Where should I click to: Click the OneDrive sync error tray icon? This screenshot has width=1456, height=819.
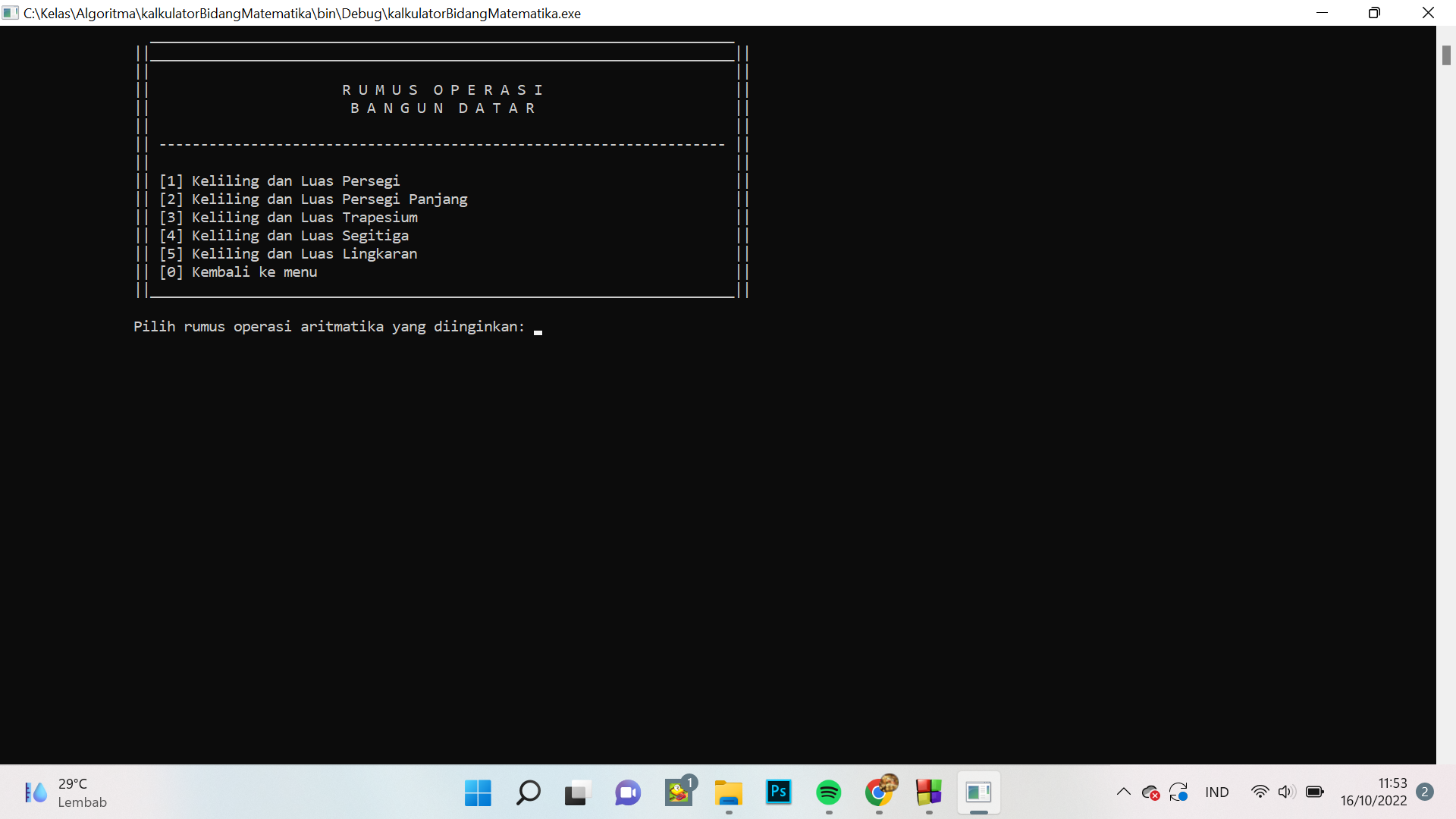pos(1150,792)
